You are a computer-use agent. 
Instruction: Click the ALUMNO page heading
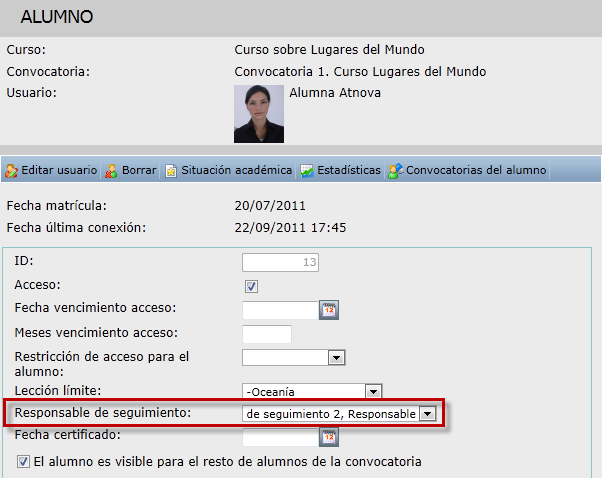[57, 17]
